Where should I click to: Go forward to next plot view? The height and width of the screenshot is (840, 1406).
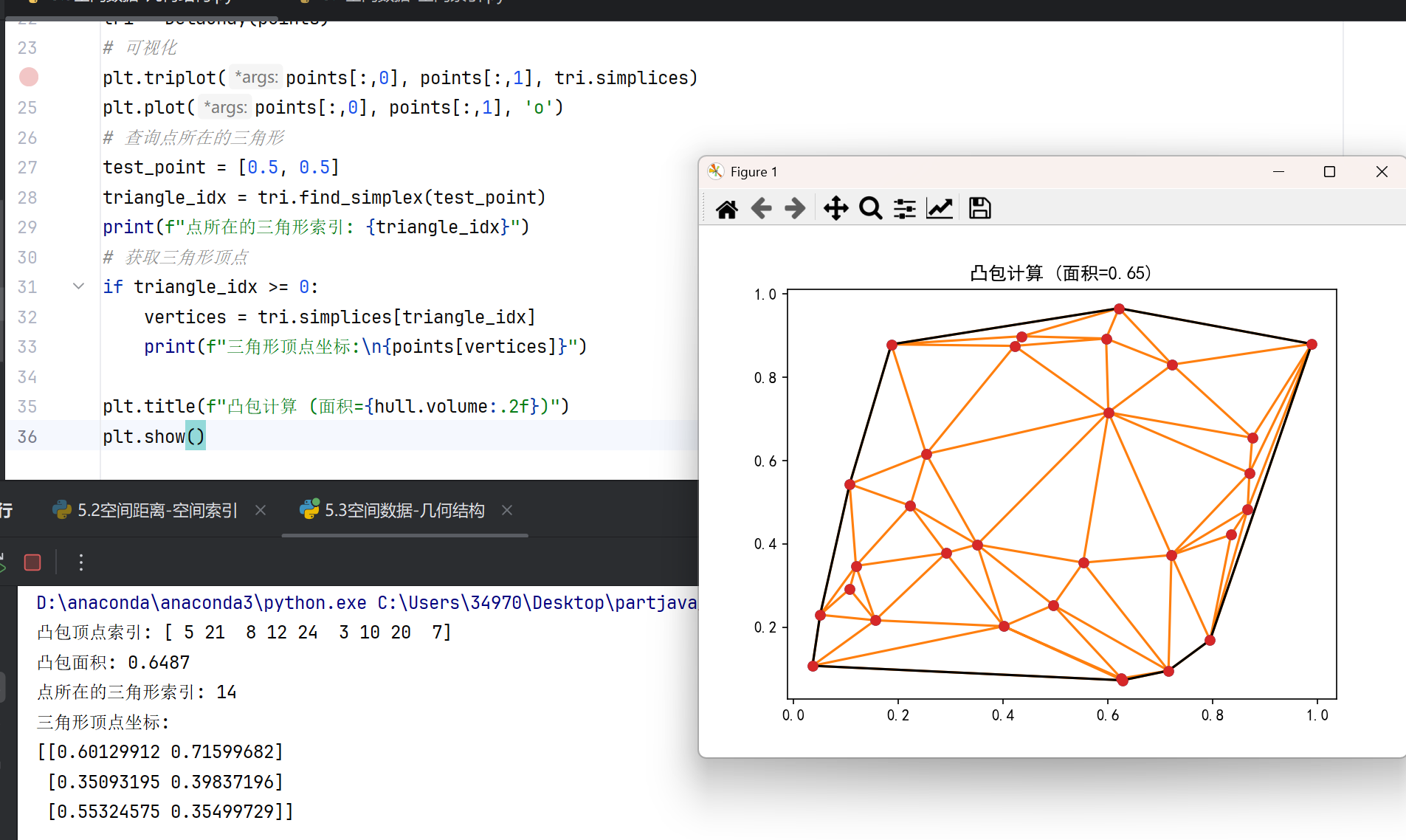(x=795, y=209)
